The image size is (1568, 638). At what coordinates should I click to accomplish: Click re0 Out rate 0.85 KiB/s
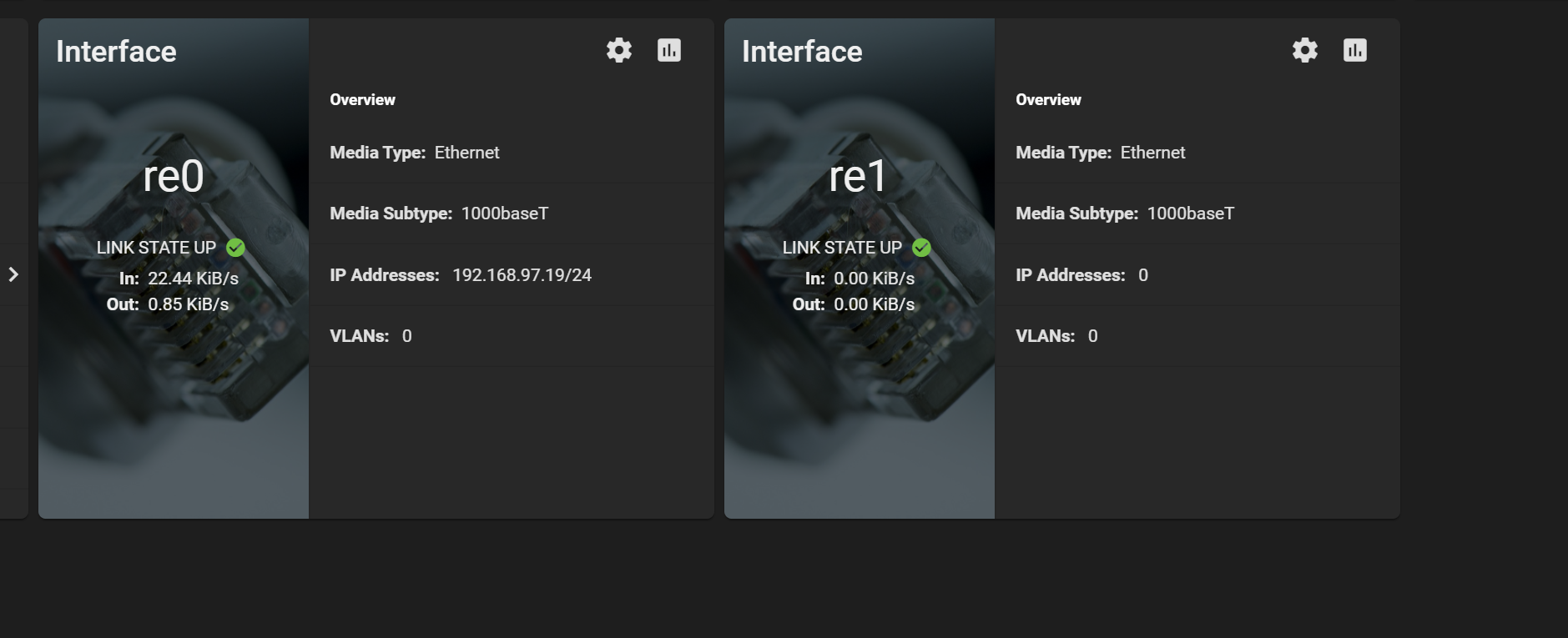click(189, 304)
